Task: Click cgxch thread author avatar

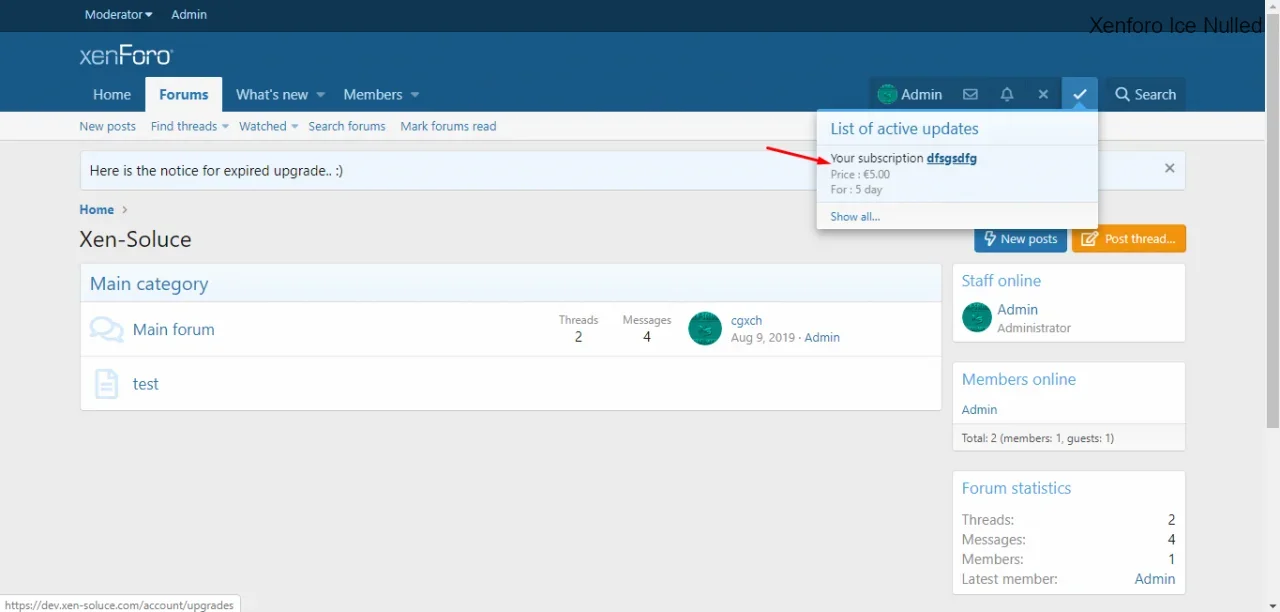Action: click(x=705, y=328)
